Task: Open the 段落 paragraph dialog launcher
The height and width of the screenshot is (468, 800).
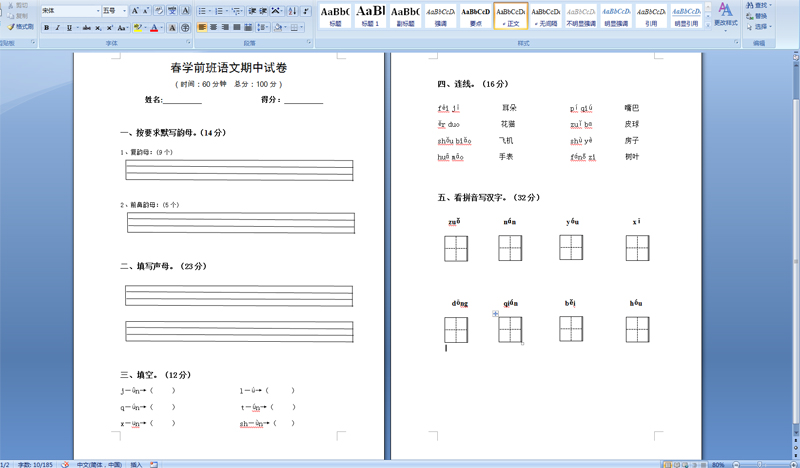Action: (309, 42)
